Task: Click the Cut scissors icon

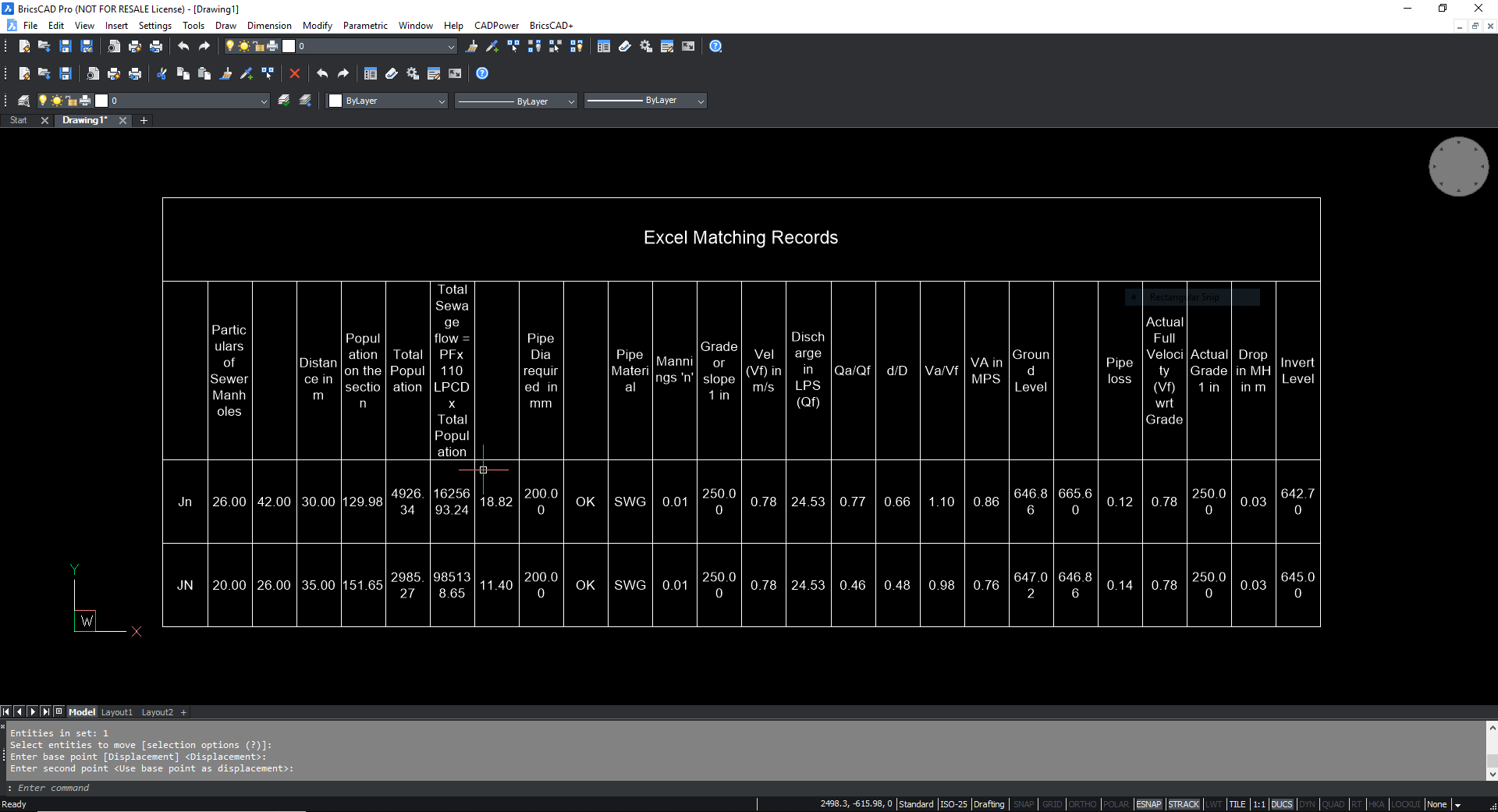Action: (162, 73)
